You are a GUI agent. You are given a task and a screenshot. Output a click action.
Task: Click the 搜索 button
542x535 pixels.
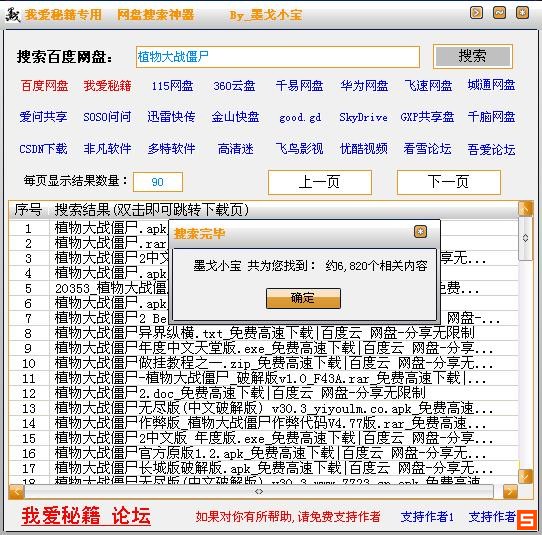click(x=473, y=56)
